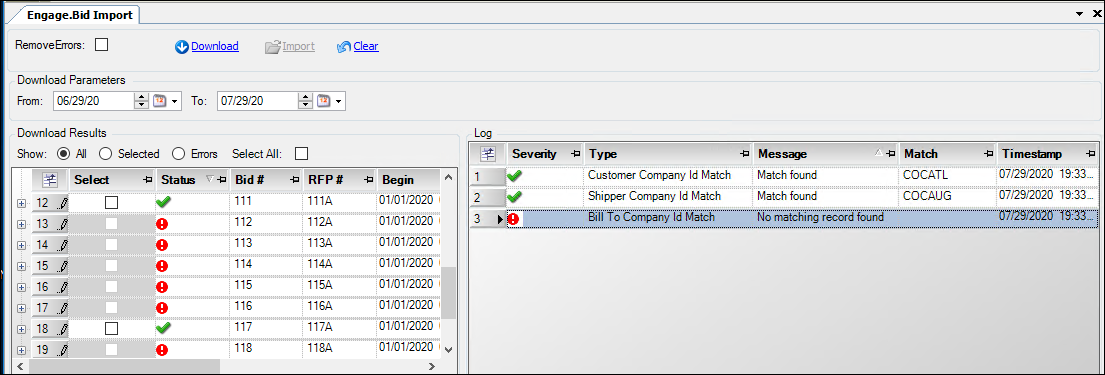The width and height of the screenshot is (1105, 375).
Task: Click the red error icon on log row 3
Action: pyautogui.click(x=514, y=219)
